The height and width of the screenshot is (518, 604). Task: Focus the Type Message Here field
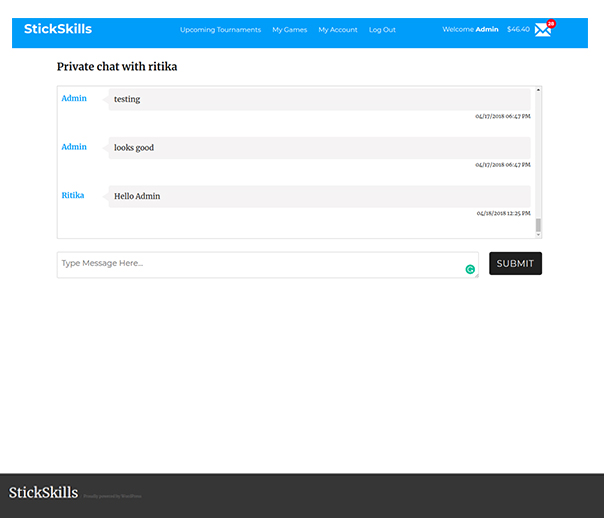click(260, 264)
